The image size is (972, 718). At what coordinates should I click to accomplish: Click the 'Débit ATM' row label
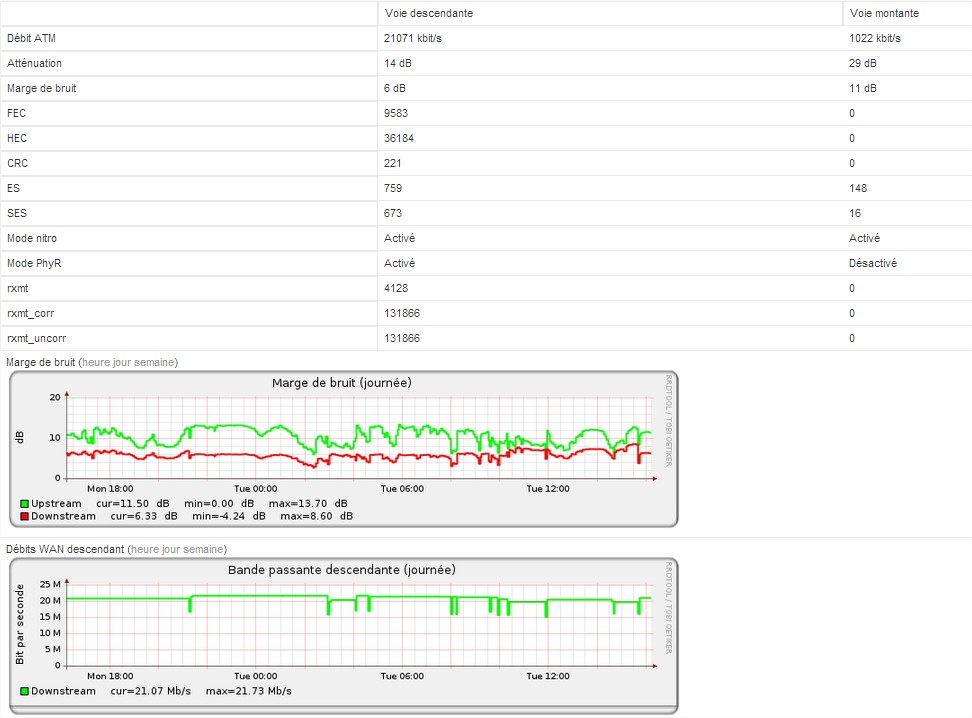(x=32, y=38)
